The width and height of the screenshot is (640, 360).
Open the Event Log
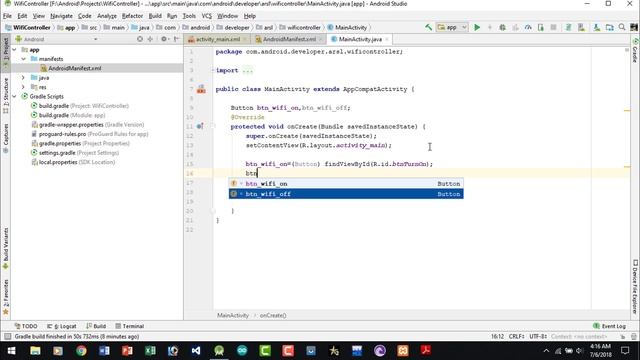609,326
